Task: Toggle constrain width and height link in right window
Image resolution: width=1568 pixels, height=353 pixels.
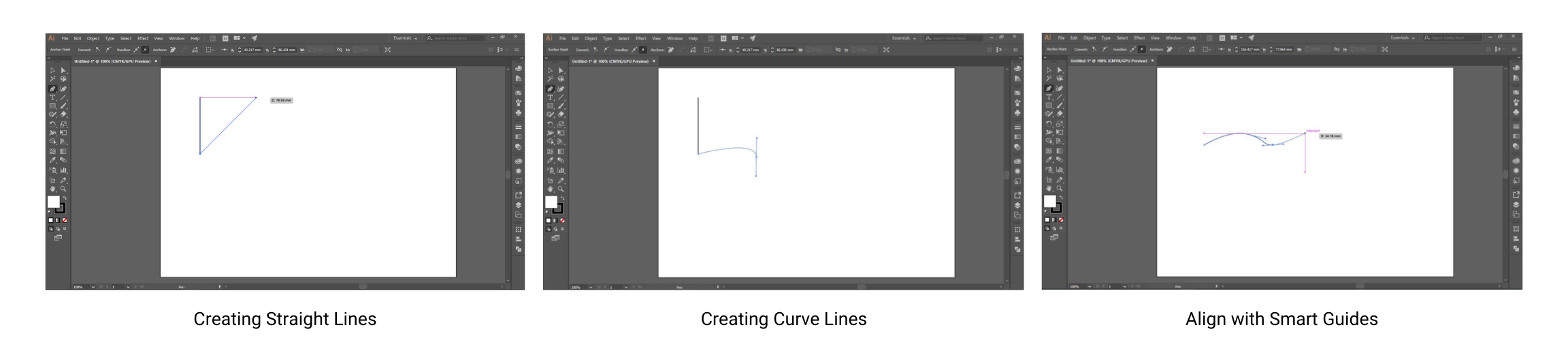Action: click(1337, 49)
